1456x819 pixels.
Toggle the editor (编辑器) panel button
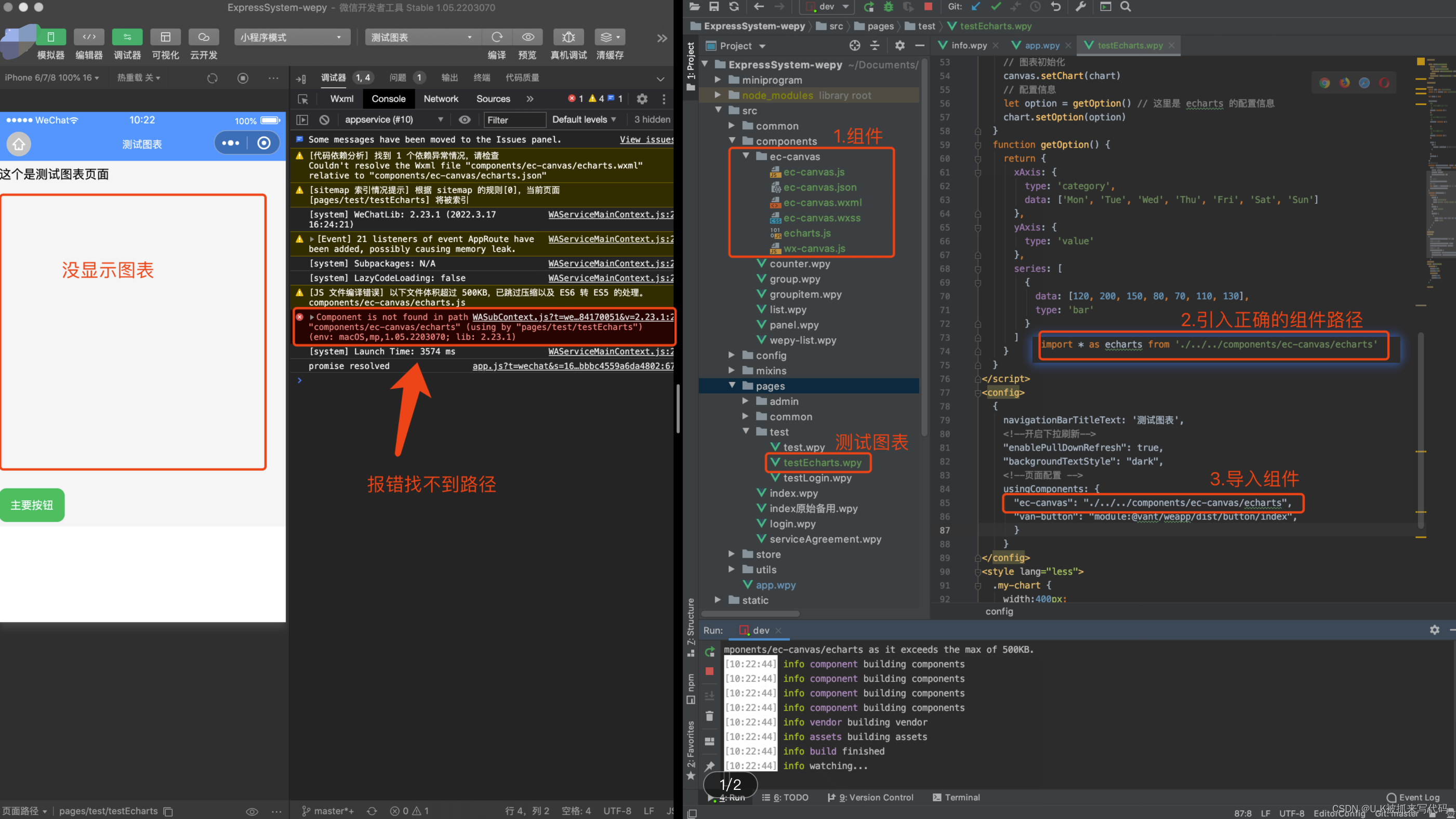89,37
